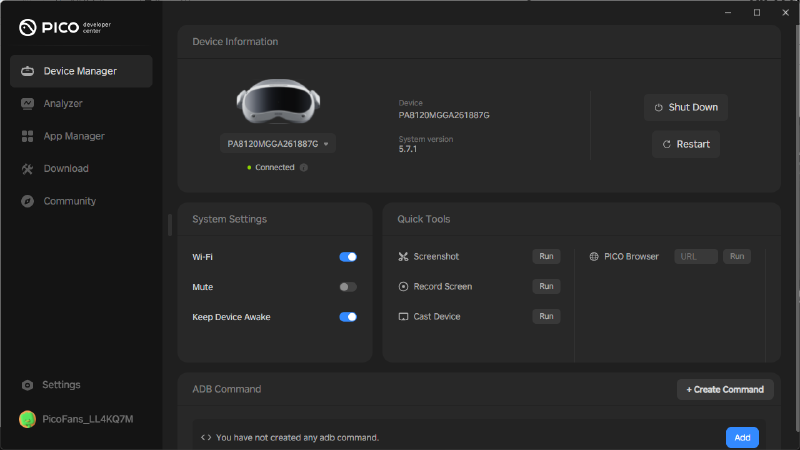Screen dimensions: 800x450
Task: Open the Analyzer section
Action: point(63,104)
